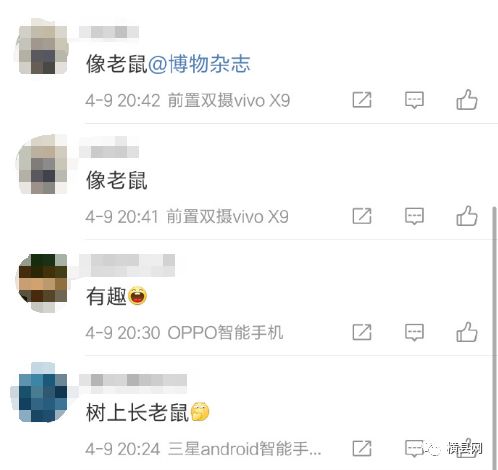Open avatar of first commenter
Screen dimensions: 498x470
pos(42,47)
